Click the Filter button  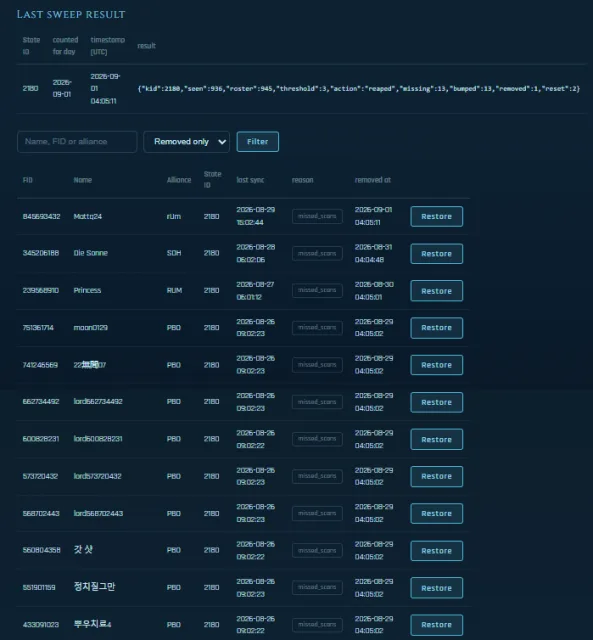(258, 142)
